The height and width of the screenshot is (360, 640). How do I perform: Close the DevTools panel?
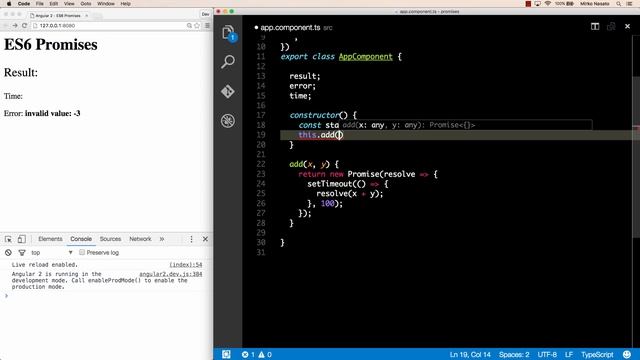205,239
